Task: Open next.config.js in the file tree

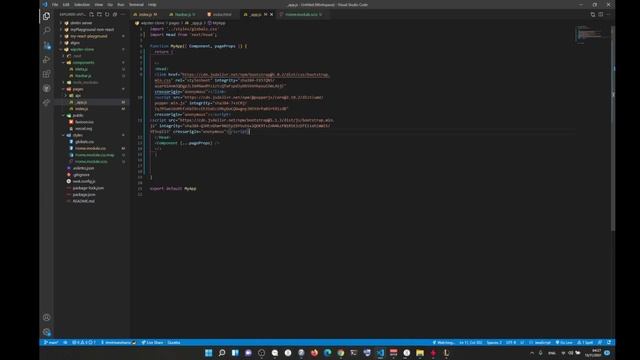Action: point(84,181)
